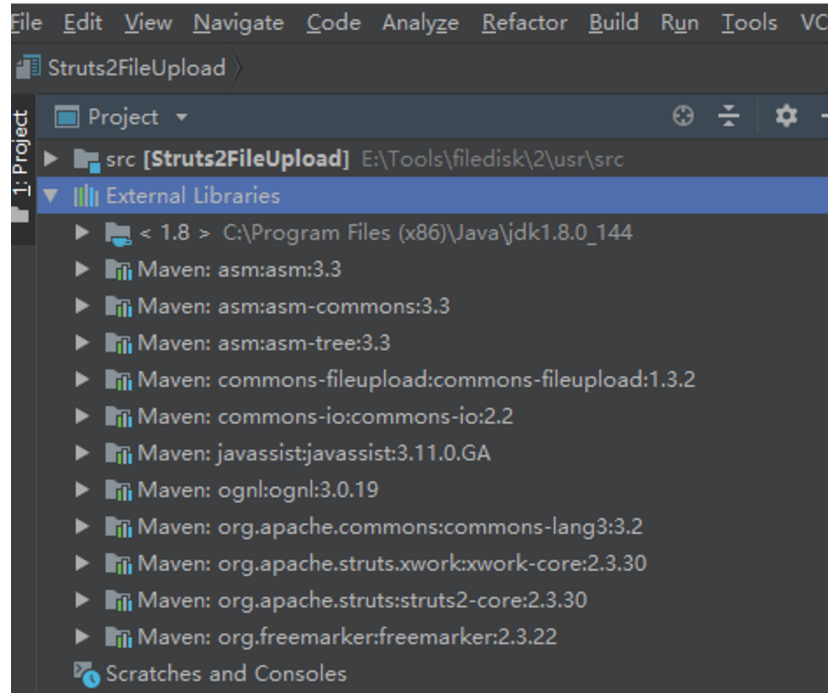Click the Struts2FileUpload module icon in breadcrumb

[29, 68]
